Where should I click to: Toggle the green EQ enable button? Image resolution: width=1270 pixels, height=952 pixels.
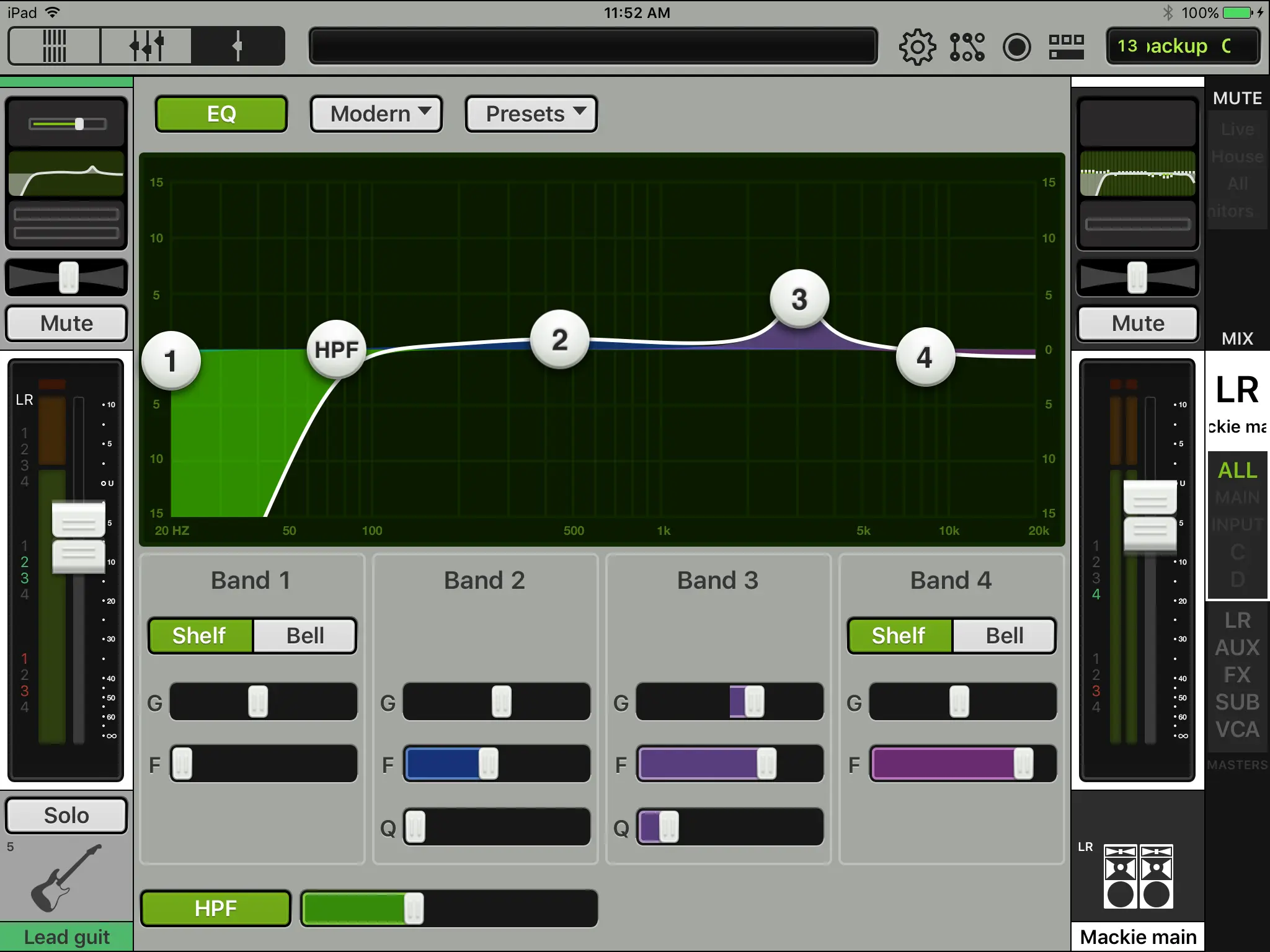coord(221,114)
